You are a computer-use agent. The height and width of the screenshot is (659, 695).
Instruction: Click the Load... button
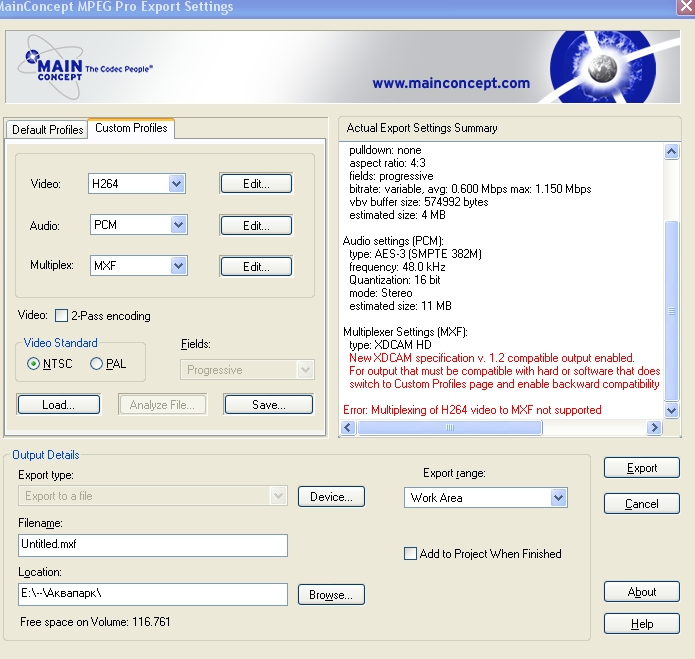pyautogui.click(x=59, y=405)
